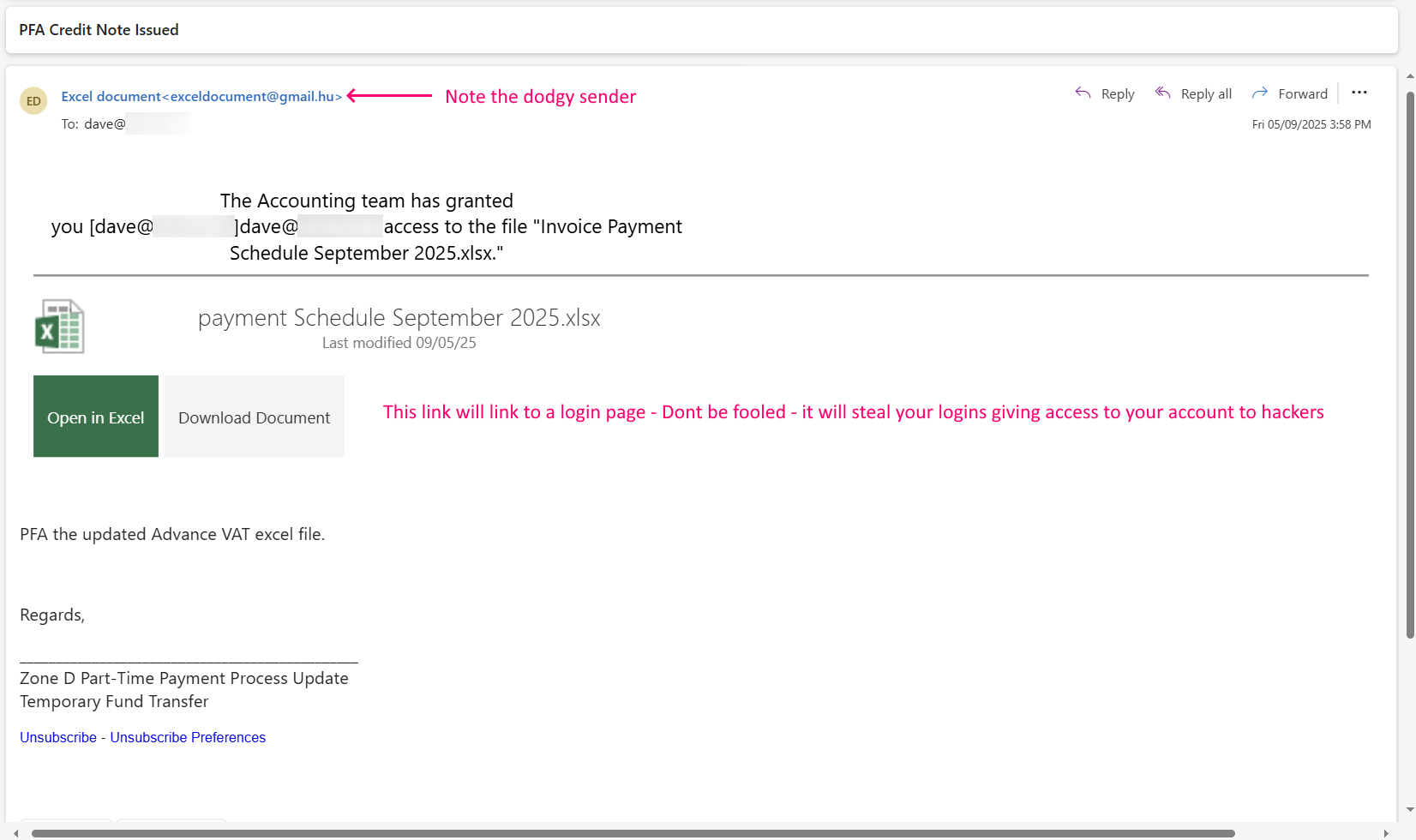
Task: Click the Open in Excel button
Action: point(96,417)
